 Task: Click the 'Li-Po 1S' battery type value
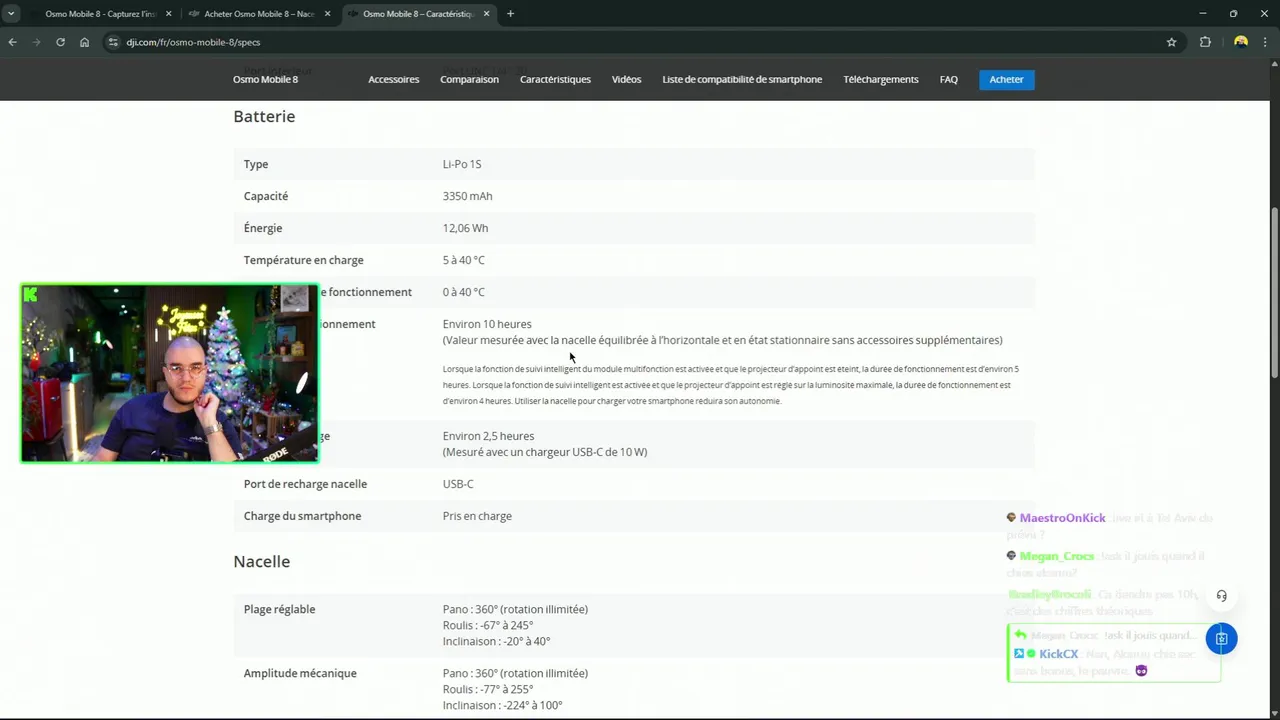[462, 164]
